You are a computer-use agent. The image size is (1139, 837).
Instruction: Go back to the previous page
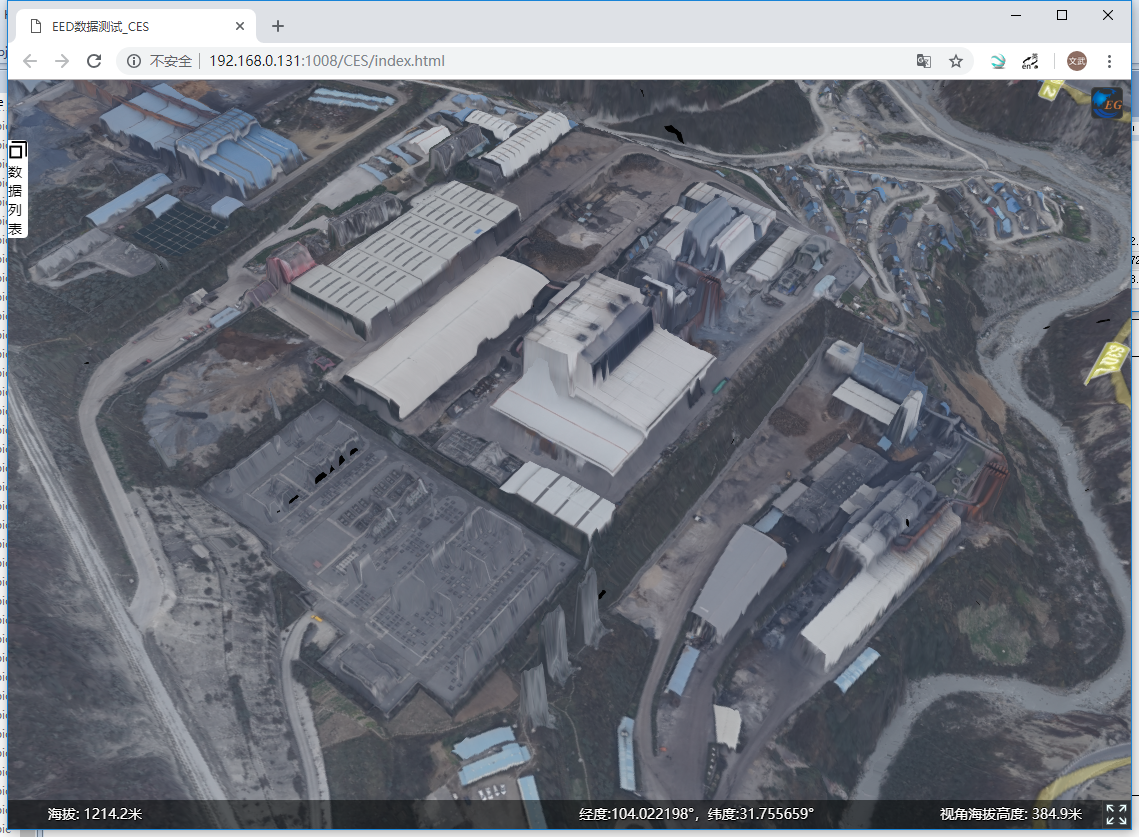click(30, 61)
